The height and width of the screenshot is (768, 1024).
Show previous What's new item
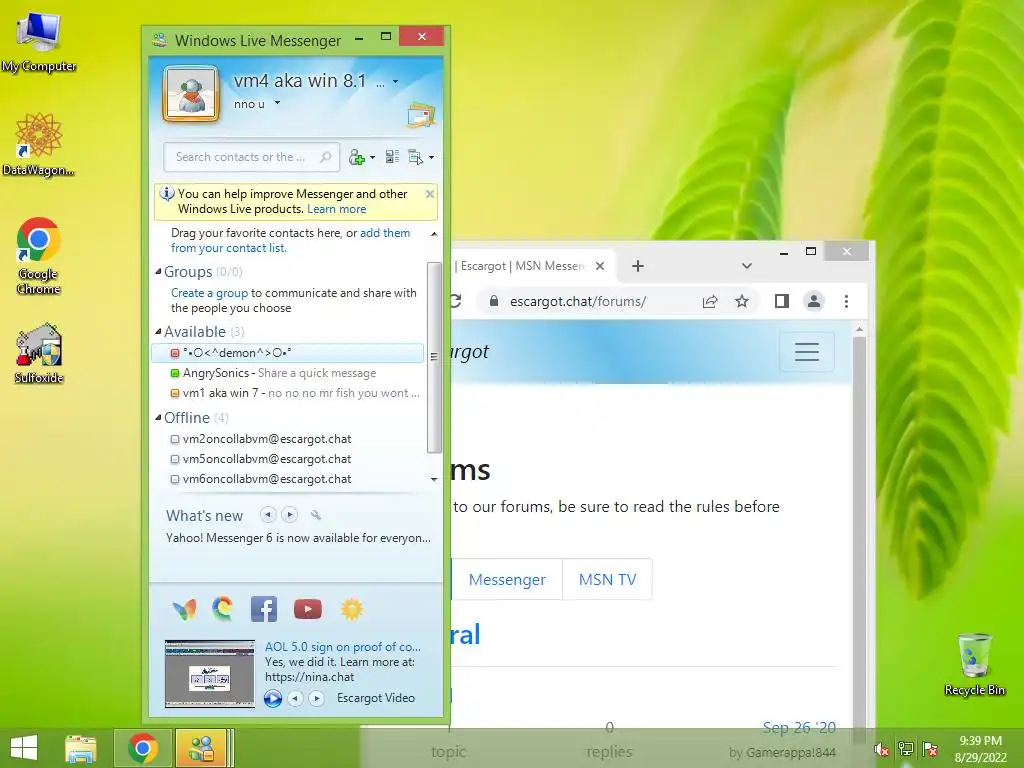click(268, 515)
